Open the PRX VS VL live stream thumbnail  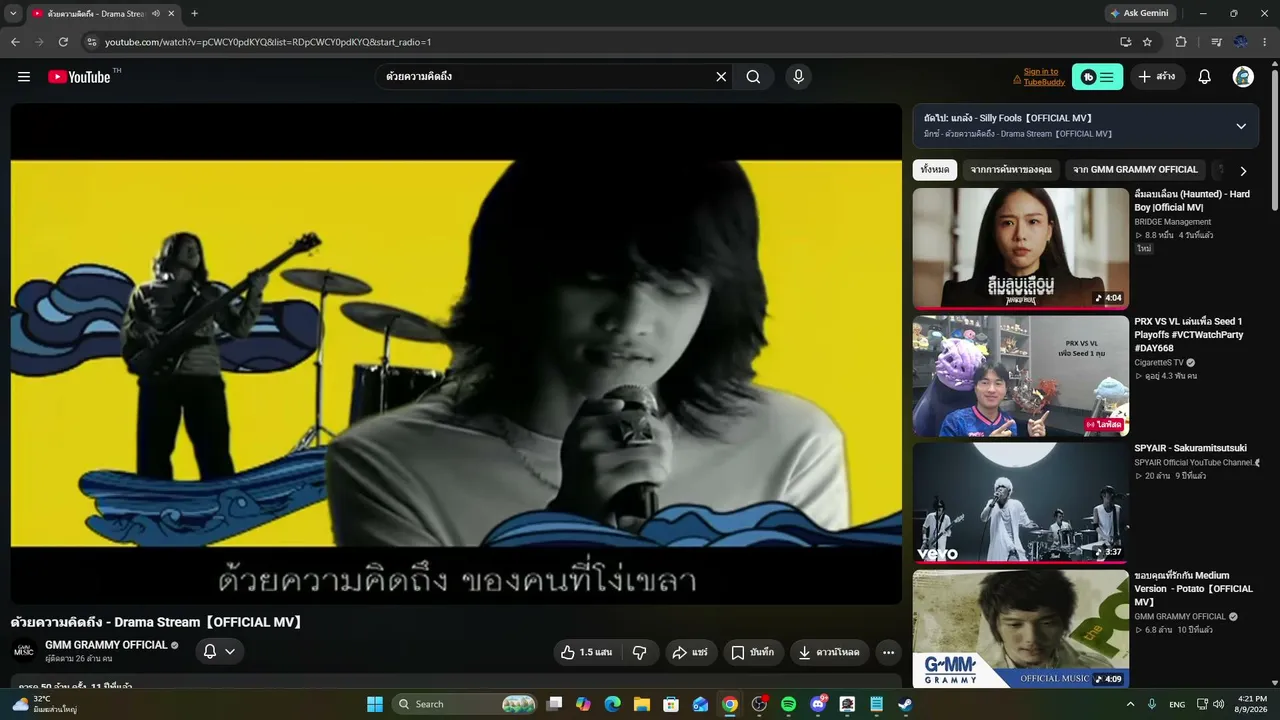pos(1021,376)
